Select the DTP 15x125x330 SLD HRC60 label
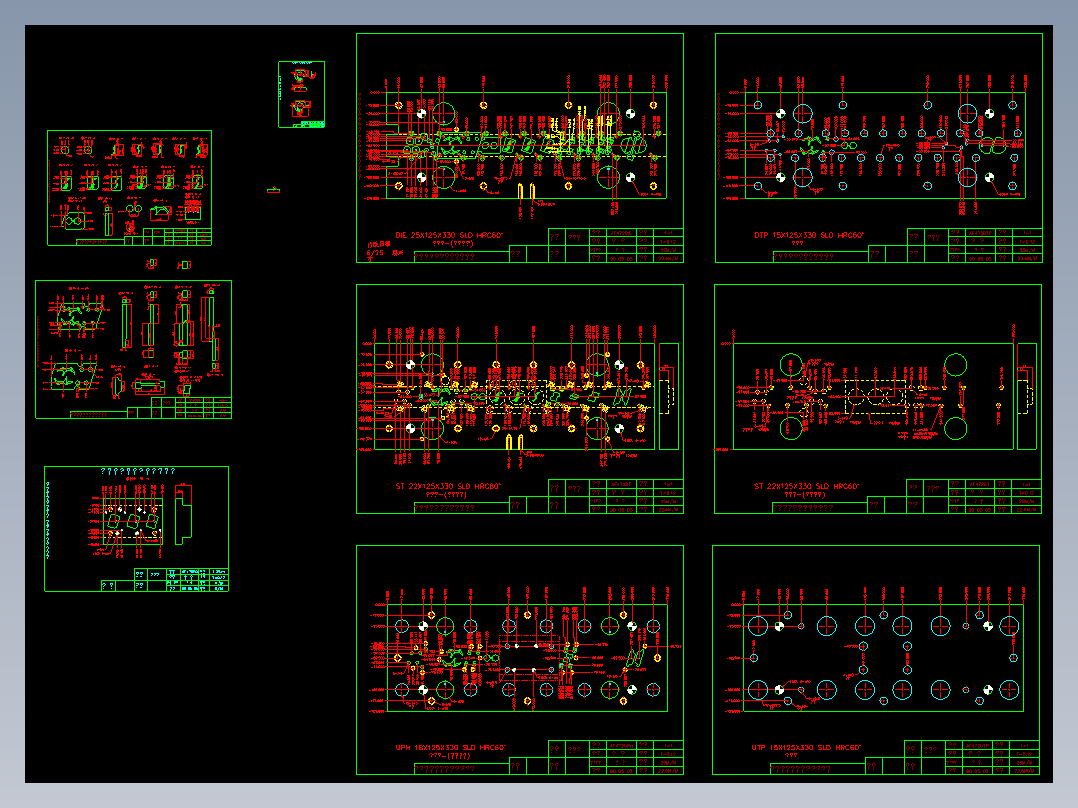The image size is (1078, 808). pos(808,235)
